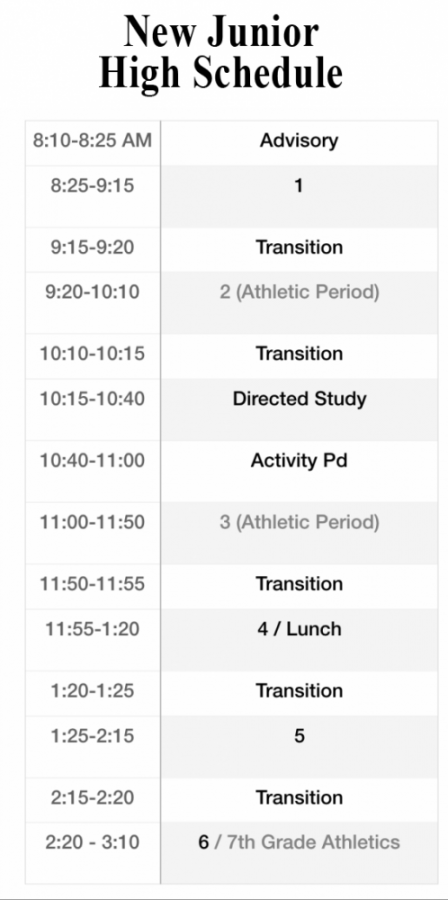Screen dimensions: 448x900
Task: Select 2 (Athletic Period) entry
Action: pos(299,292)
